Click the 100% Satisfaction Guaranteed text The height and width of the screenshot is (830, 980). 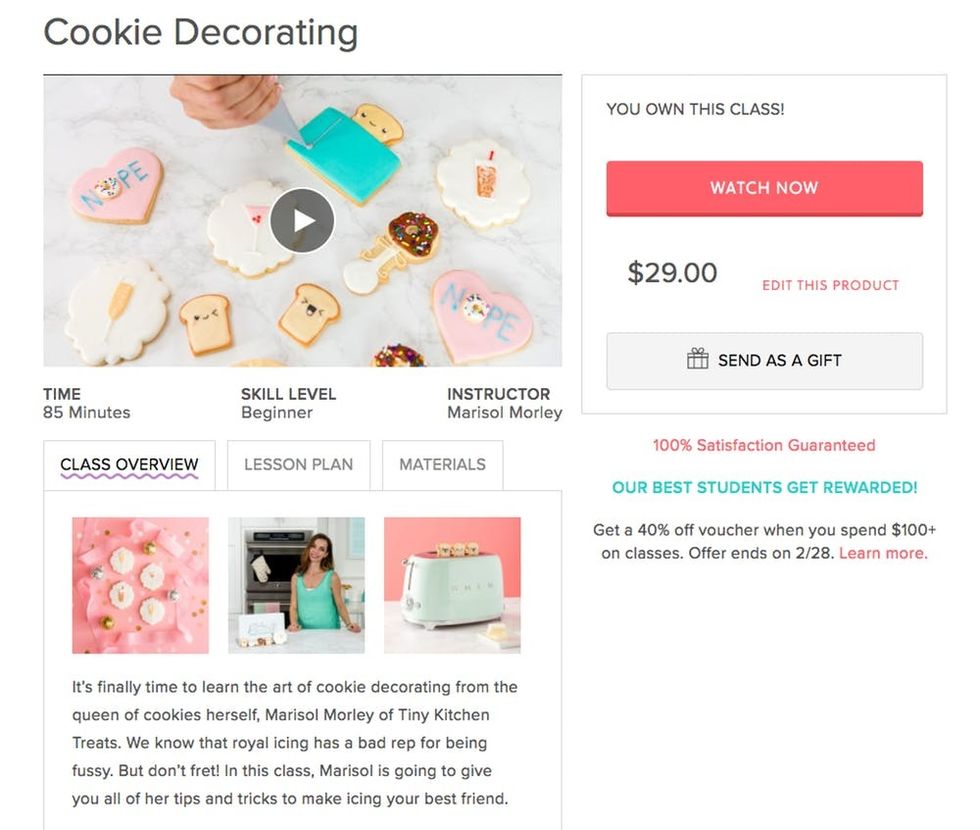pyautogui.click(x=763, y=446)
